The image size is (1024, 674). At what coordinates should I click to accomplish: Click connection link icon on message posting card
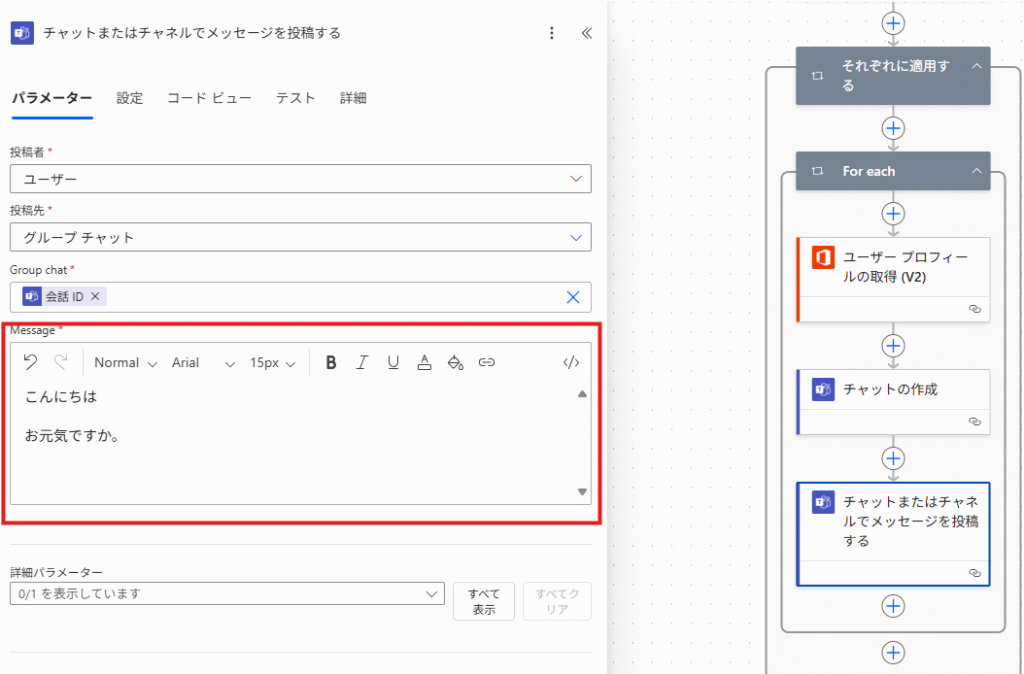click(974, 573)
